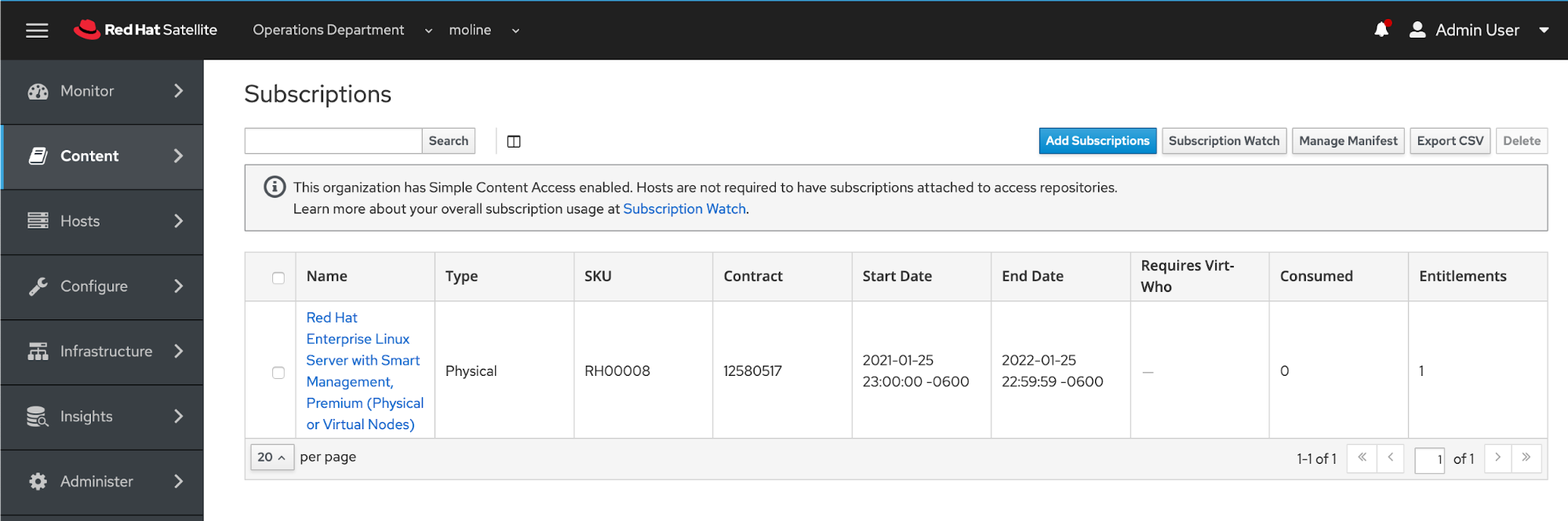
Task: Follow the Subscription Watch link in banner
Action: [684, 209]
